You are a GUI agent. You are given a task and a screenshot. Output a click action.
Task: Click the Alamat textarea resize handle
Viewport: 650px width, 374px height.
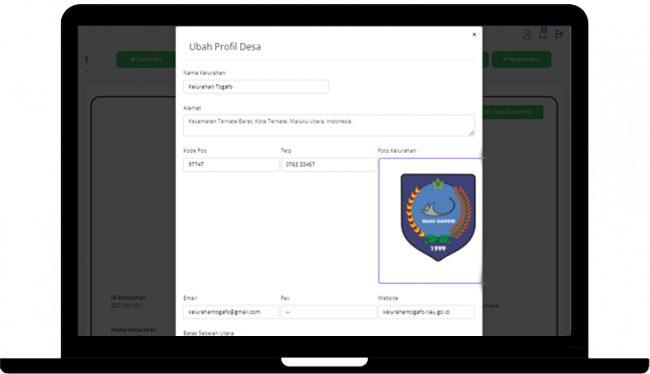472,133
